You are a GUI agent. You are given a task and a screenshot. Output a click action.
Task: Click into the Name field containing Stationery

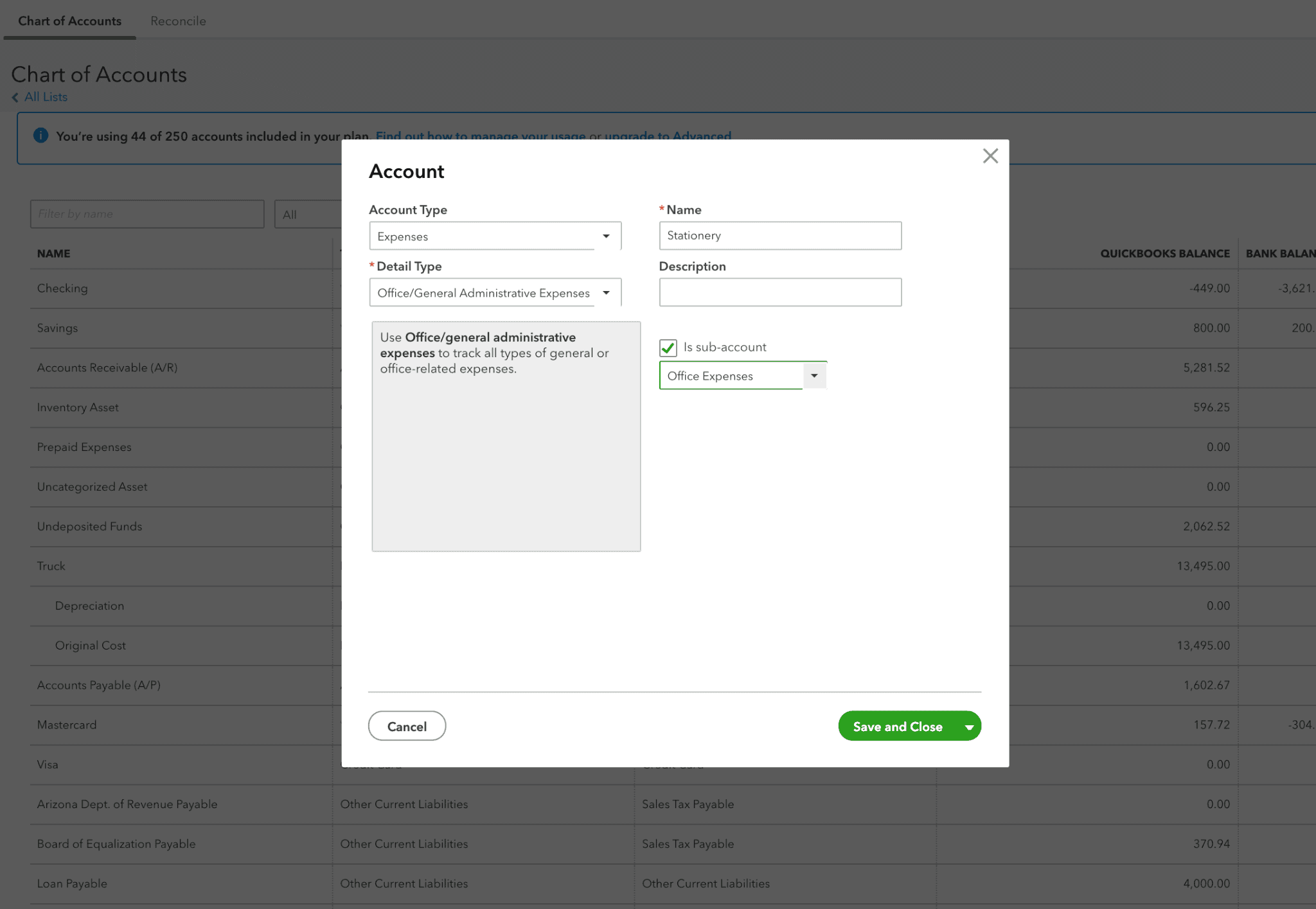point(780,235)
